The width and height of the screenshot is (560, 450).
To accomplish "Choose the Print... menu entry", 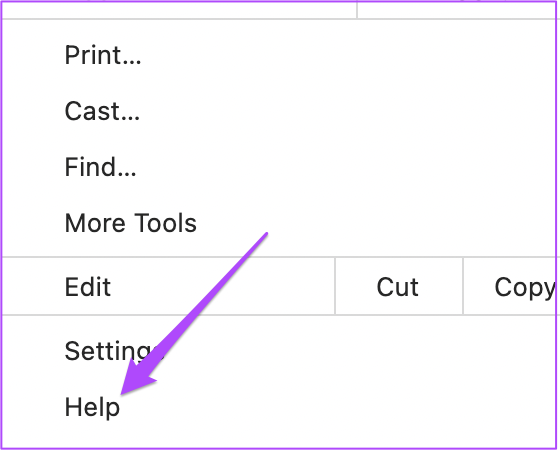I will pyautogui.click(x=280, y=55).
